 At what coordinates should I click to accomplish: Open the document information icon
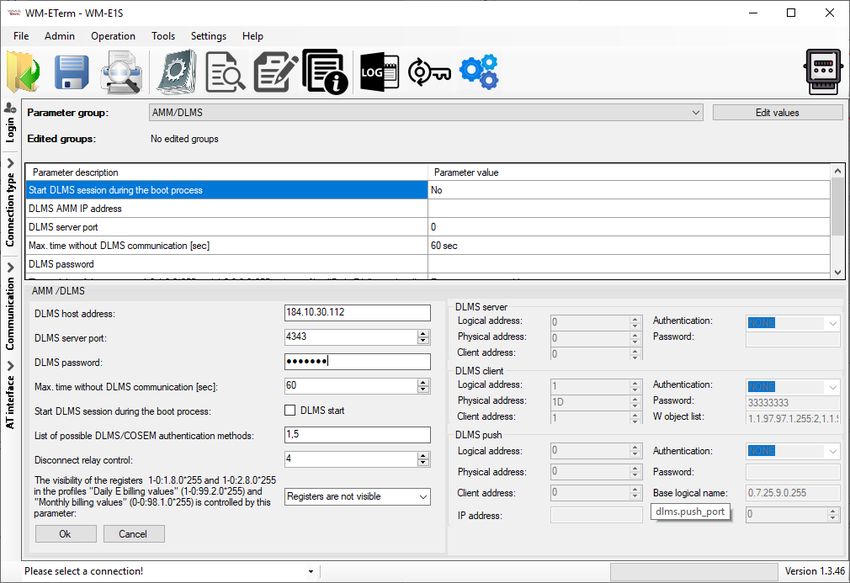click(325, 72)
